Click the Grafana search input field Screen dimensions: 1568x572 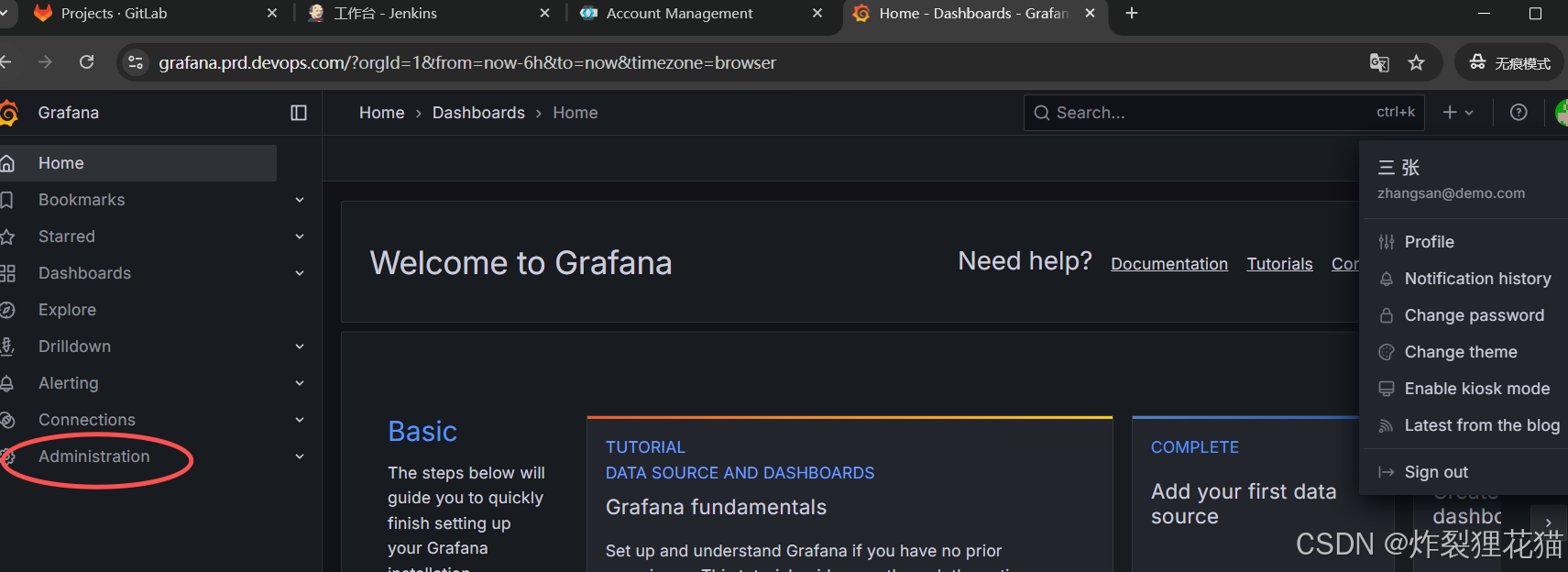[x=1224, y=113]
